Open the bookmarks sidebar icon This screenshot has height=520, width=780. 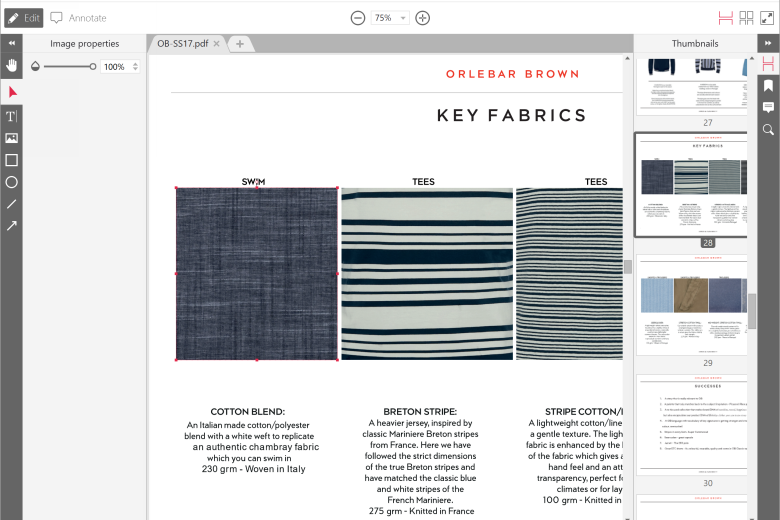768,86
